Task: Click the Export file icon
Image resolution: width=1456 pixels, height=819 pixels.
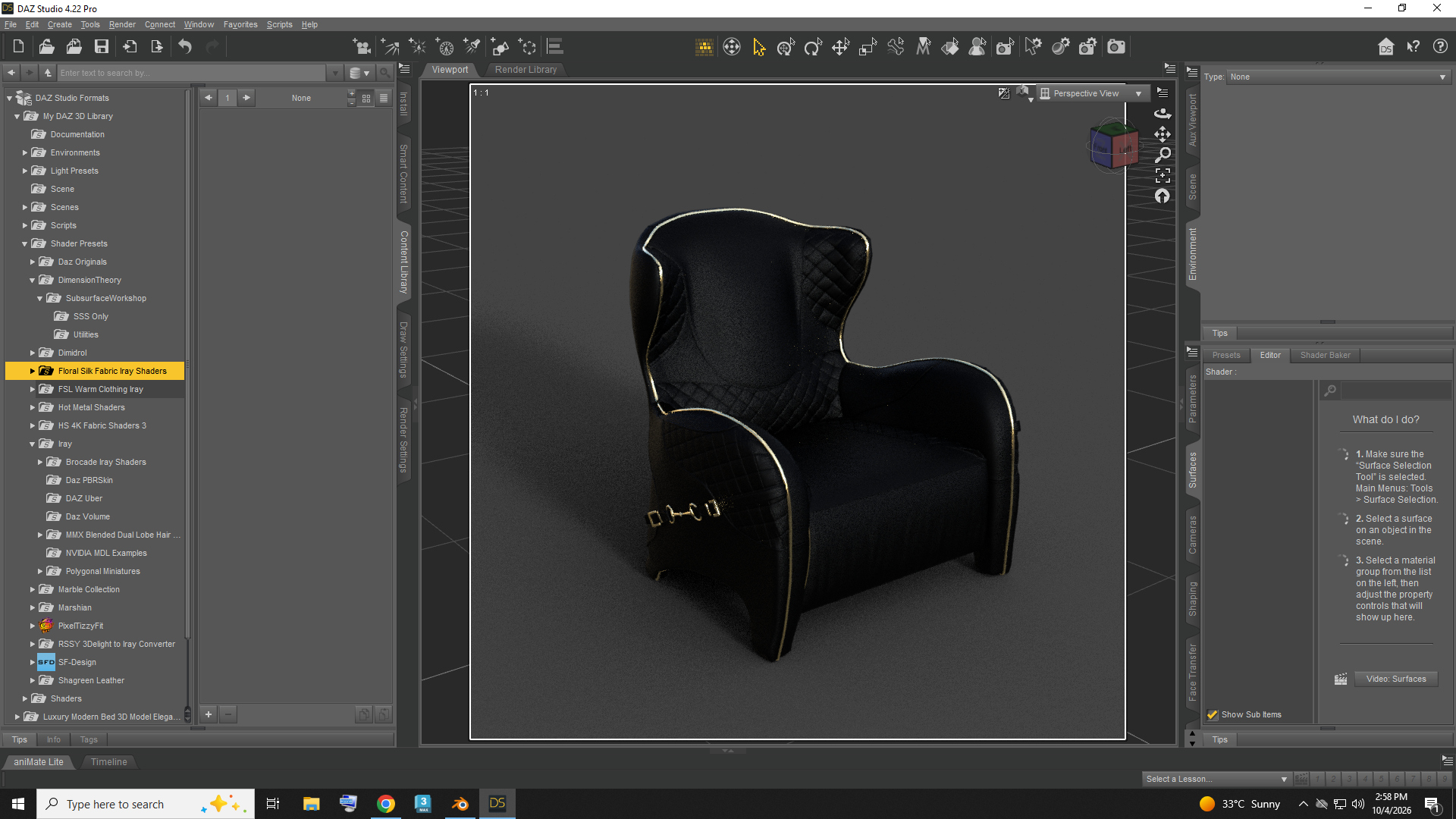Action: click(x=157, y=47)
